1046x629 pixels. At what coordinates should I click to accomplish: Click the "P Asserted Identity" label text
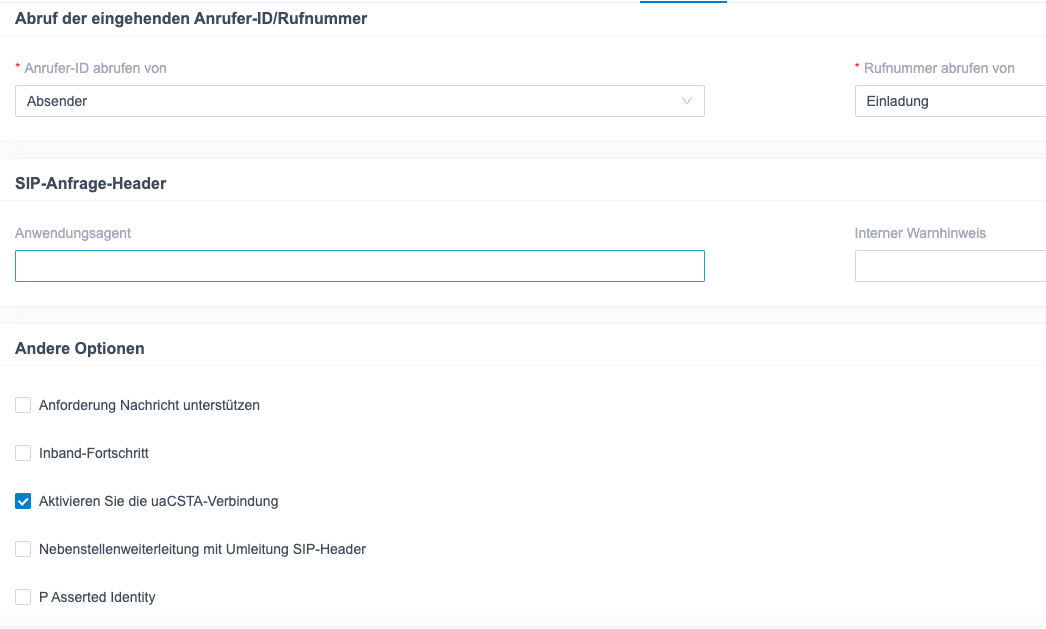(x=97, y=597)
